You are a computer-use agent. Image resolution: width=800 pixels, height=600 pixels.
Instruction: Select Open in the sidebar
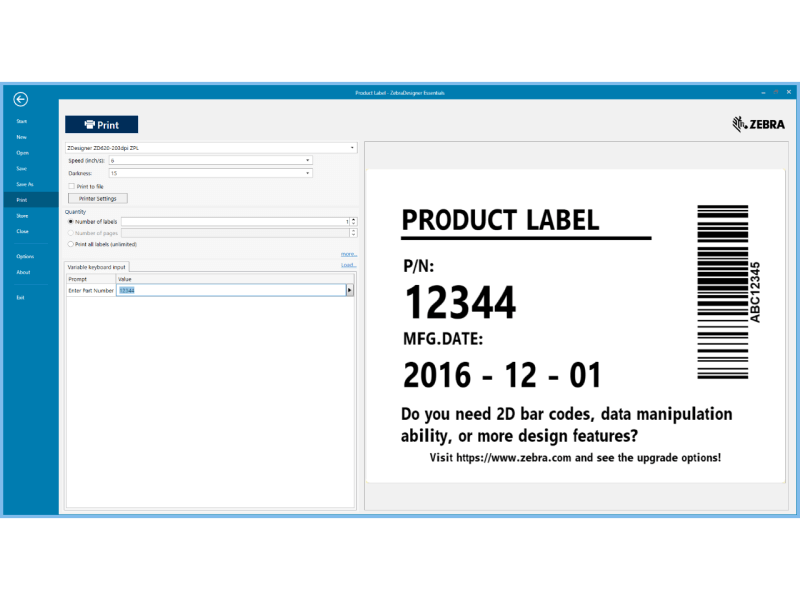coord(22,153)
